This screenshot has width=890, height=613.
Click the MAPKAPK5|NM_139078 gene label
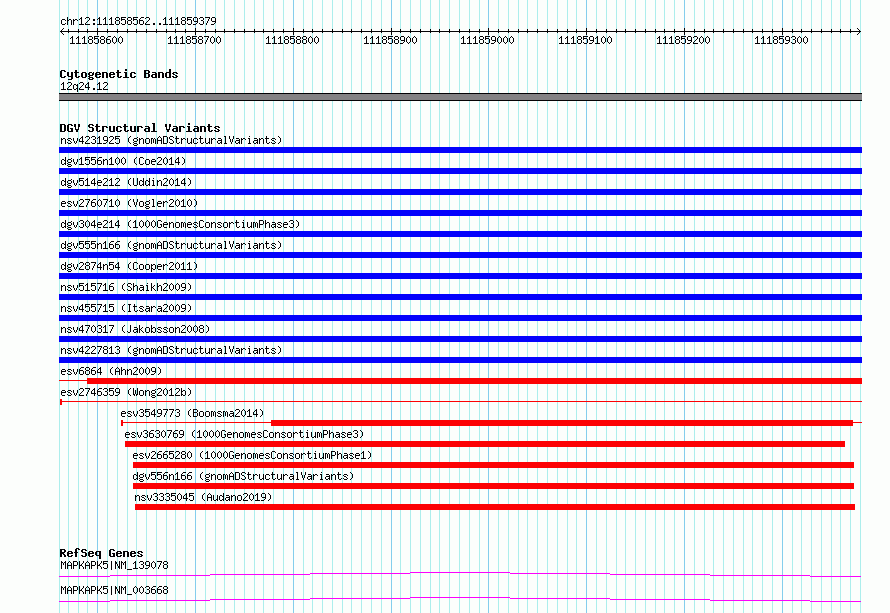point(114,565)
